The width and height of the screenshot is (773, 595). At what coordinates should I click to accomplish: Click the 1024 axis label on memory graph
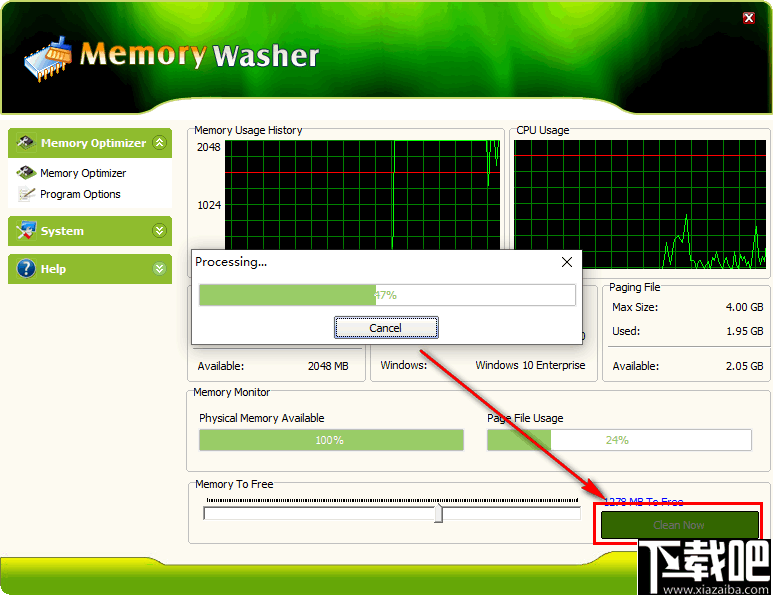209,205
